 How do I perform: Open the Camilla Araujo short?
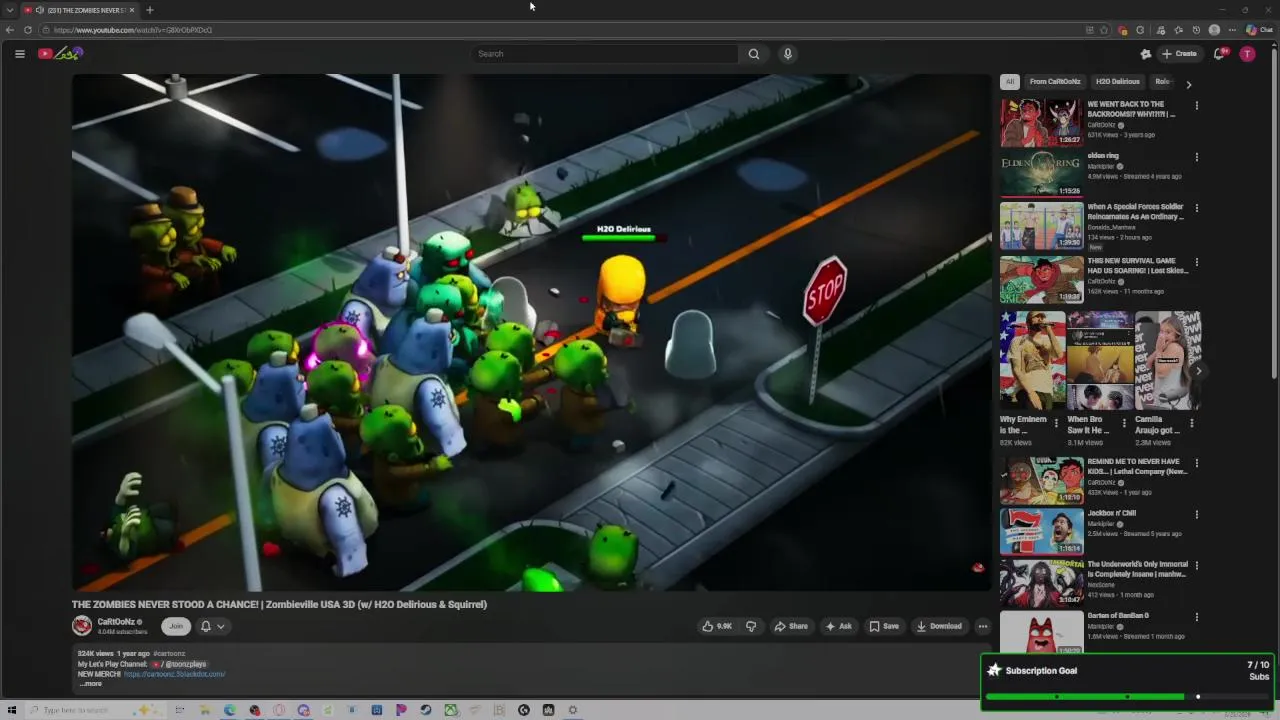[x=1167, y=362]
